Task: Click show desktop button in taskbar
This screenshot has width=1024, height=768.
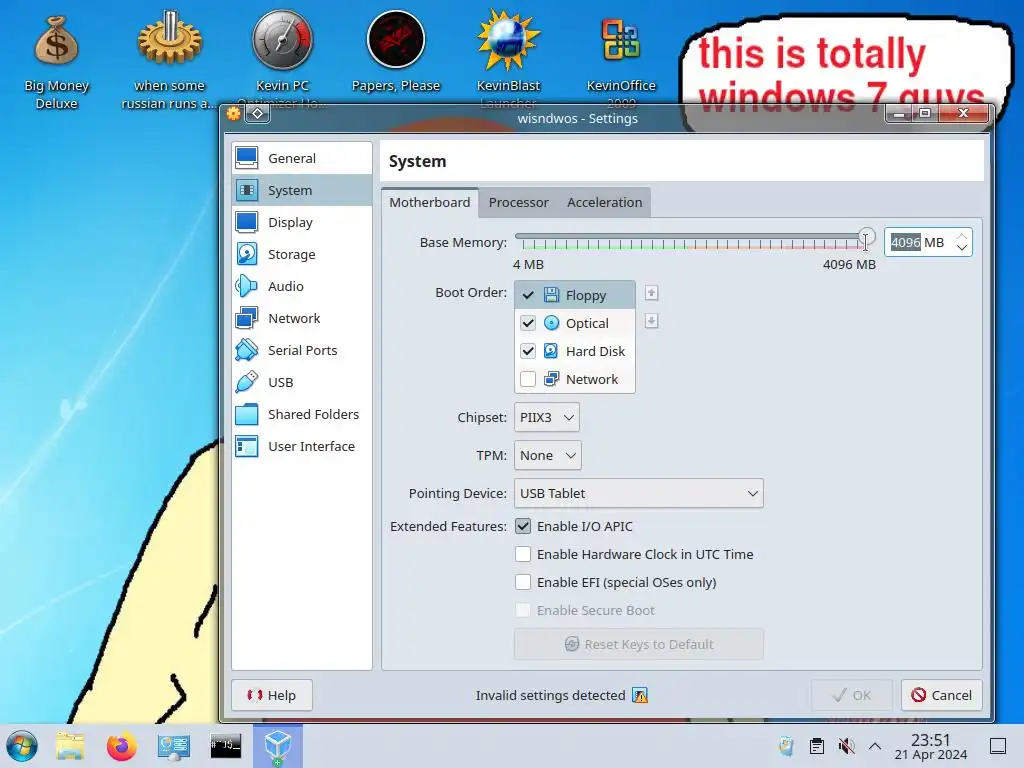Action: tap(998, 746)
